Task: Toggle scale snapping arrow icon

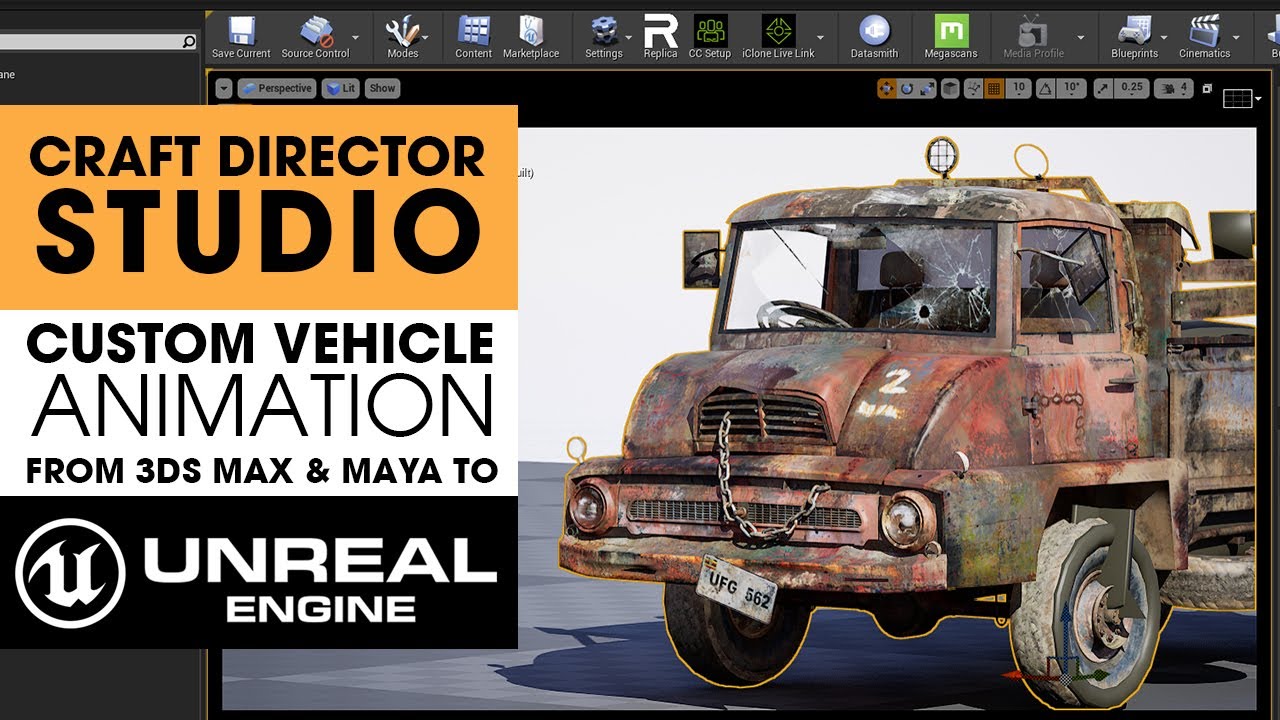Action: 1103,89
